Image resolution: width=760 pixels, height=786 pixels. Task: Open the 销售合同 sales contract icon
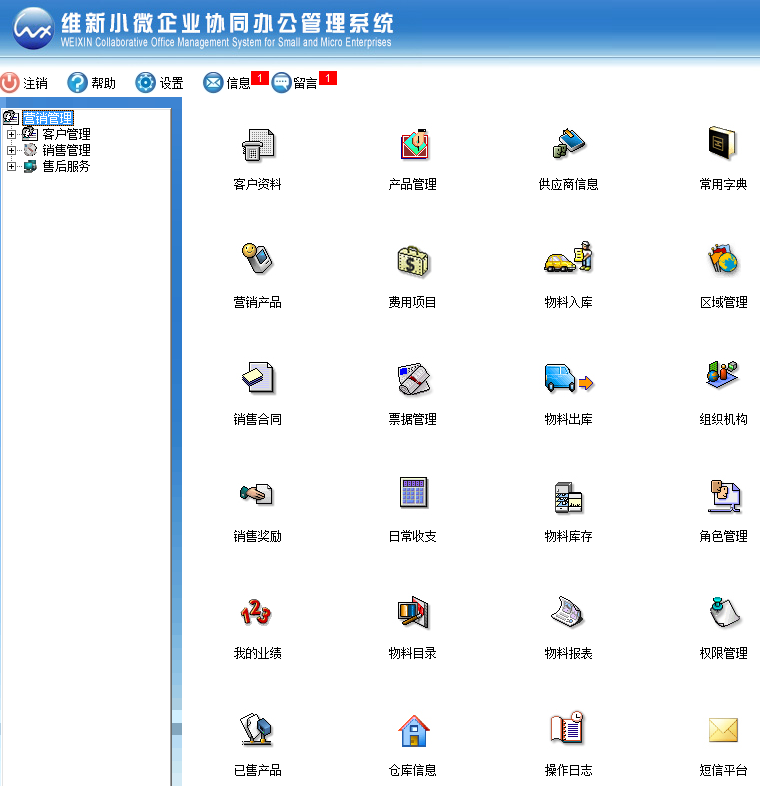pyautogui.click(x=257, y=379)
